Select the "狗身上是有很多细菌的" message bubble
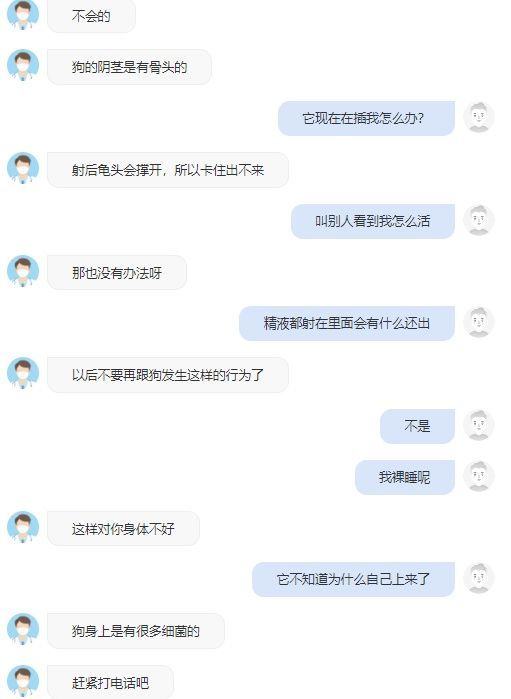Screen dimensions: 511x699 [x=136, y=631]
